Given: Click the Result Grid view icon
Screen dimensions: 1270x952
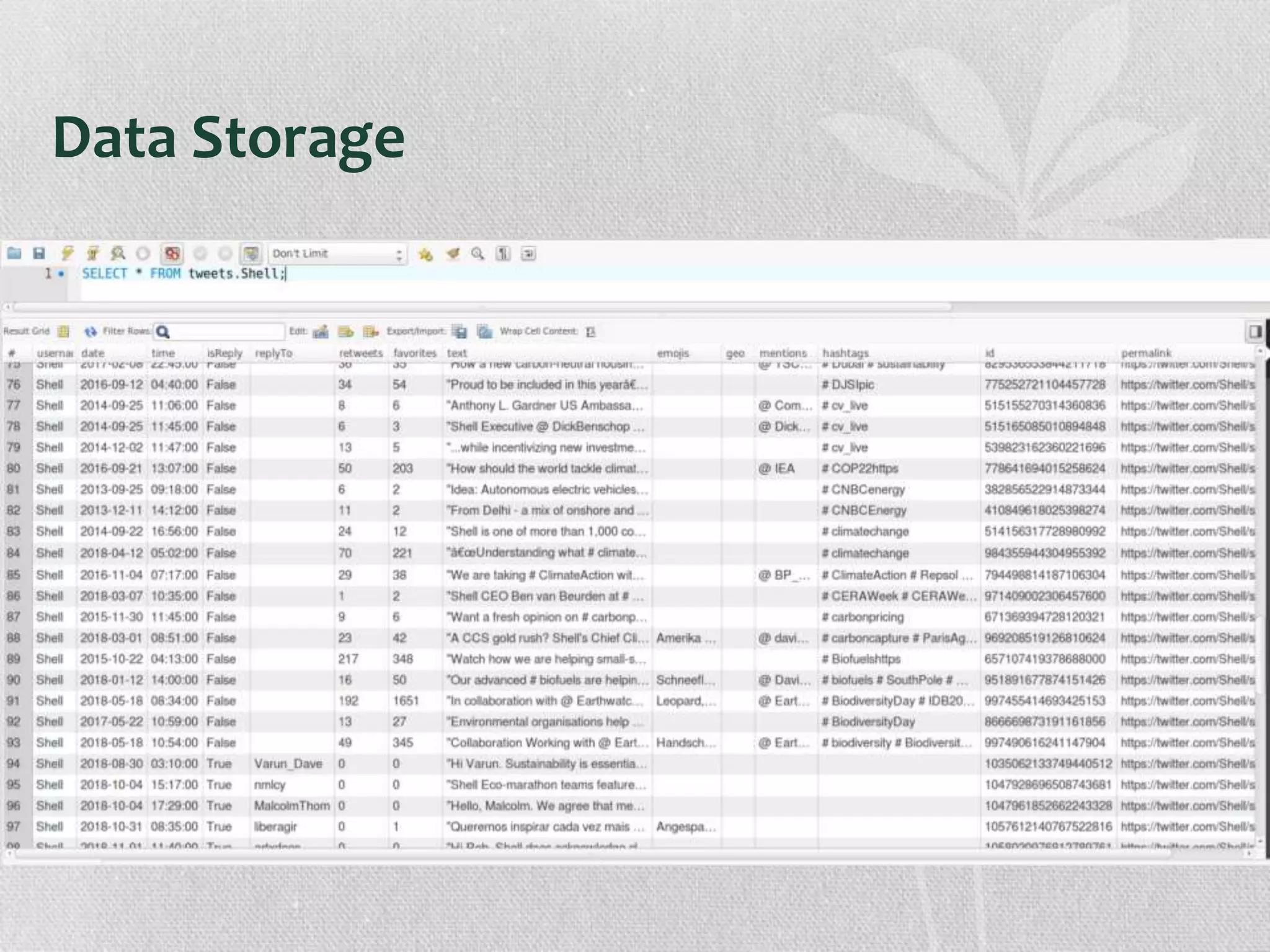Looking at the screenshot, I should 63,332.
